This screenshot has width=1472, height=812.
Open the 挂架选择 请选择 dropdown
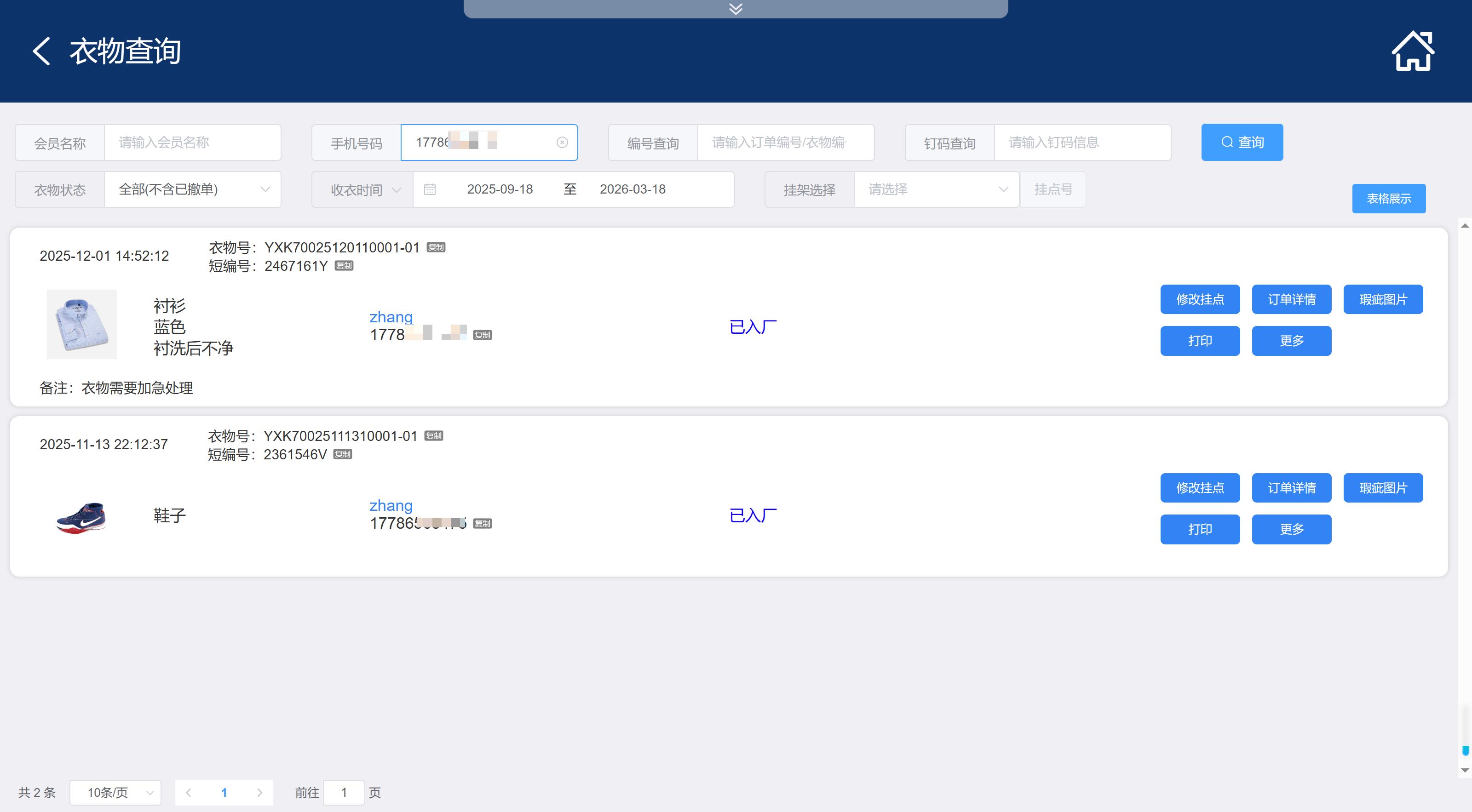tap(936, 189)
